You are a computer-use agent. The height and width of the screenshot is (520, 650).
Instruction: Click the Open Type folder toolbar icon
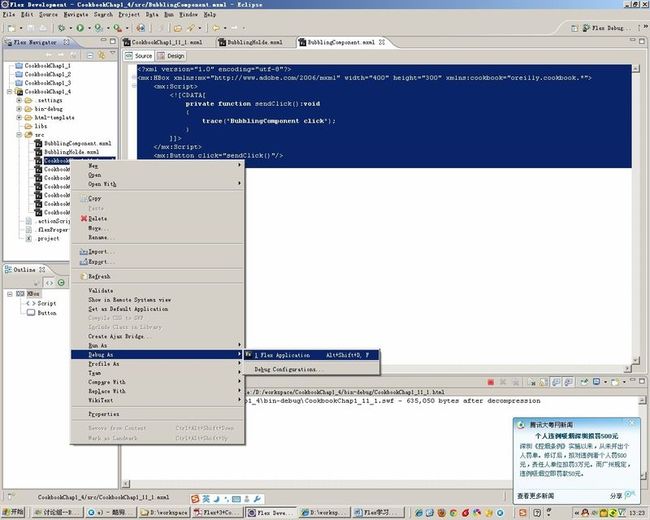178,28
